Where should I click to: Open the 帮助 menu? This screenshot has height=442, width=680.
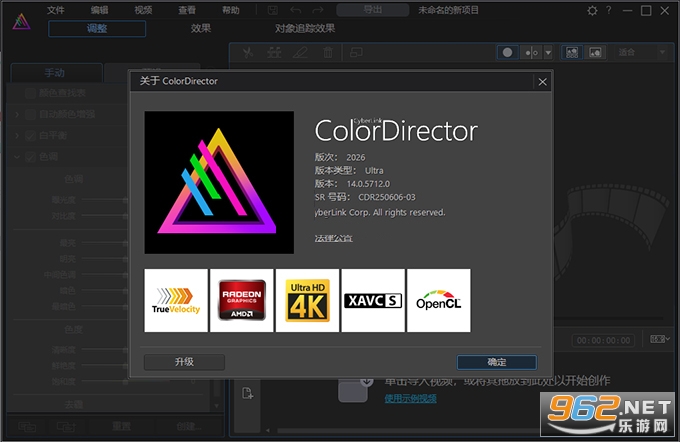(x=231, y=10)
